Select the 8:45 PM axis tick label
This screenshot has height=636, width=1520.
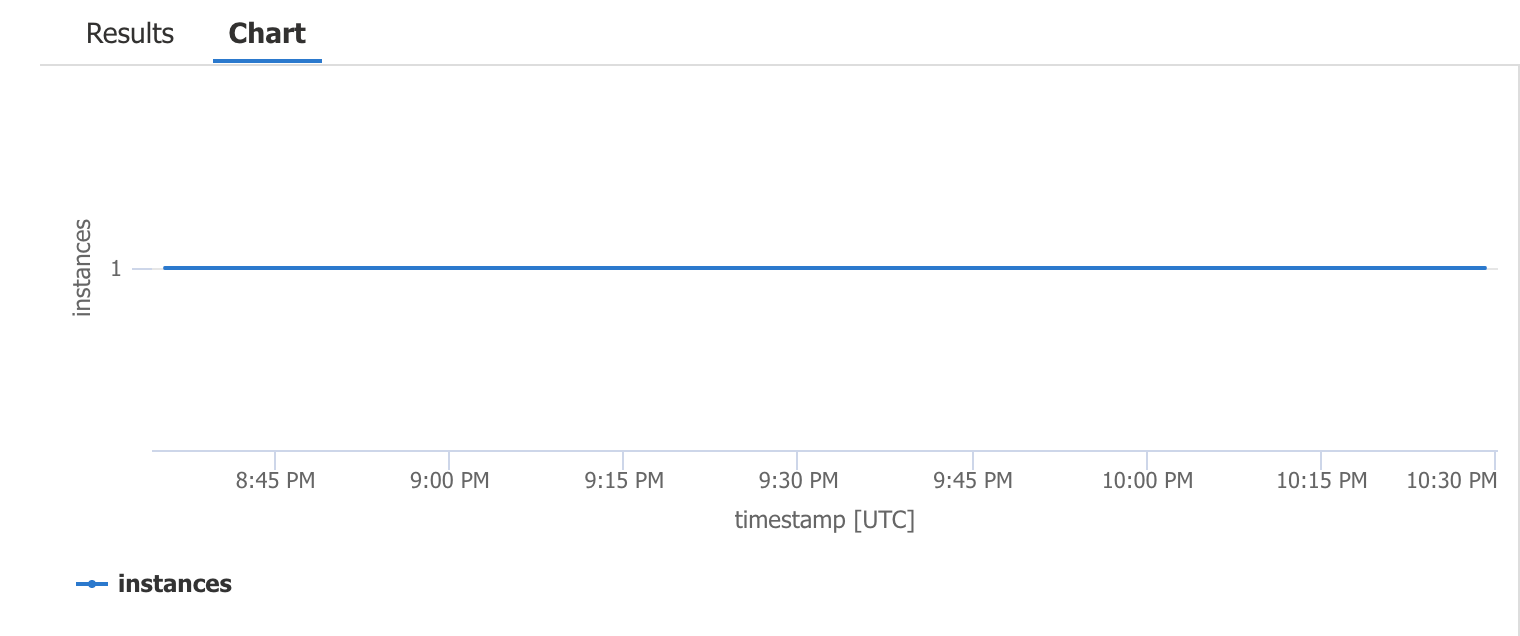pos(274,481)
